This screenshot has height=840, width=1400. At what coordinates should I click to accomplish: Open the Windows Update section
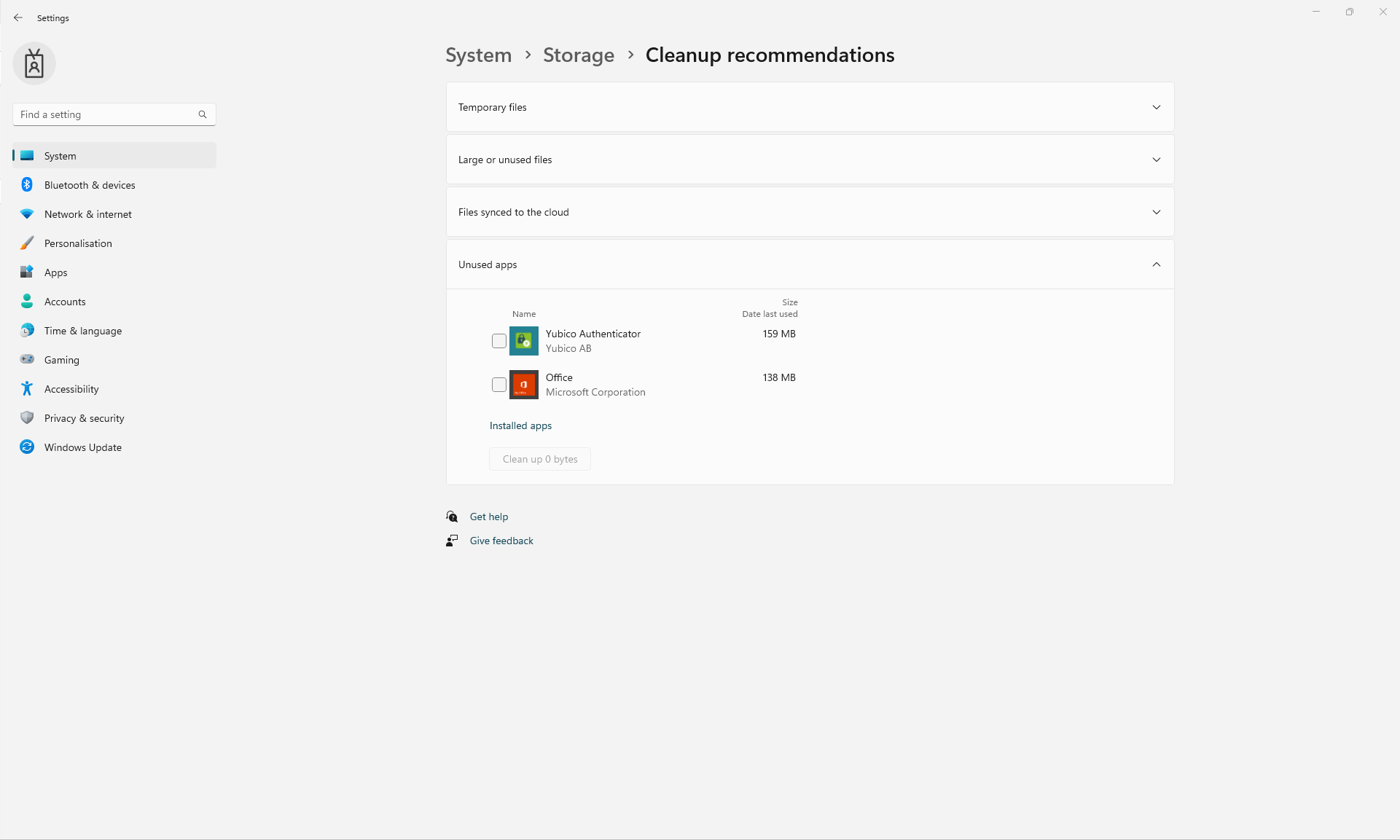pos(82,447)
